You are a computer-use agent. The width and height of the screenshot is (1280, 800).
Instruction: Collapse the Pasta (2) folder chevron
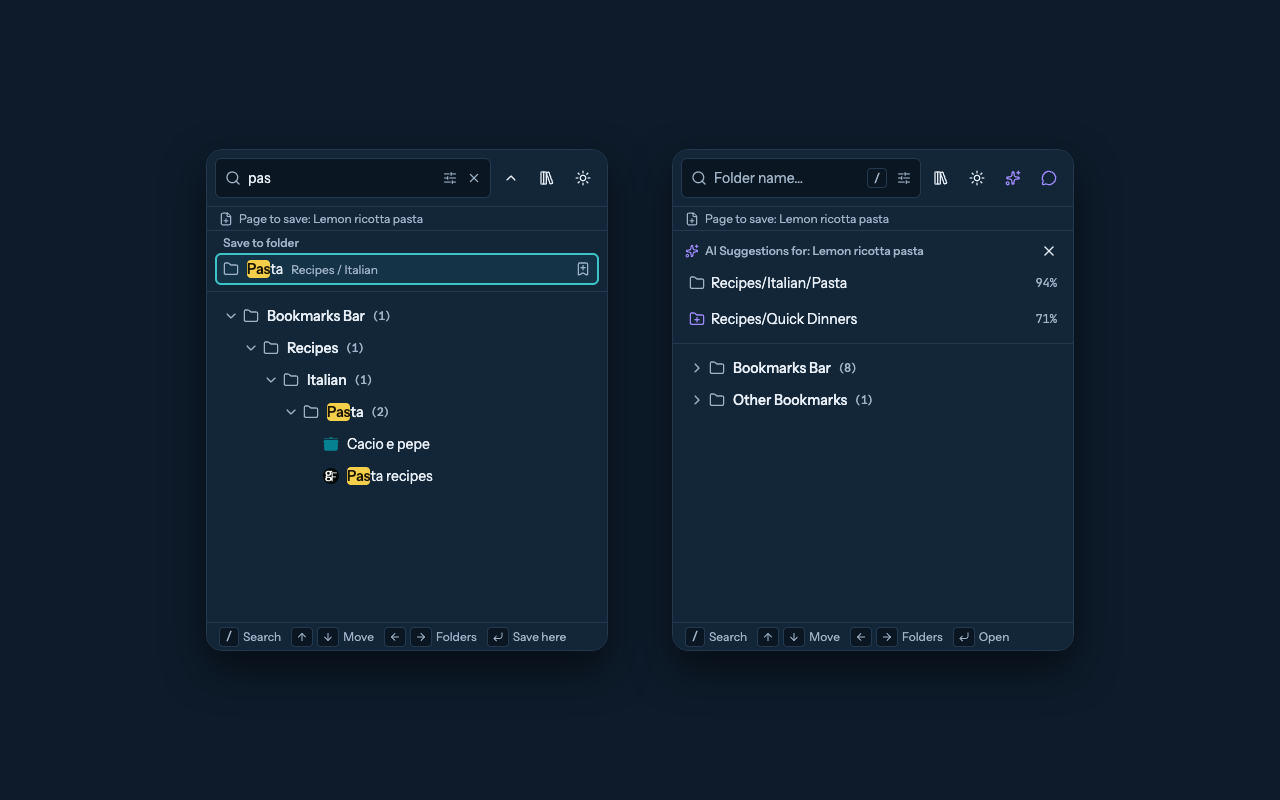tap(291, 412)
